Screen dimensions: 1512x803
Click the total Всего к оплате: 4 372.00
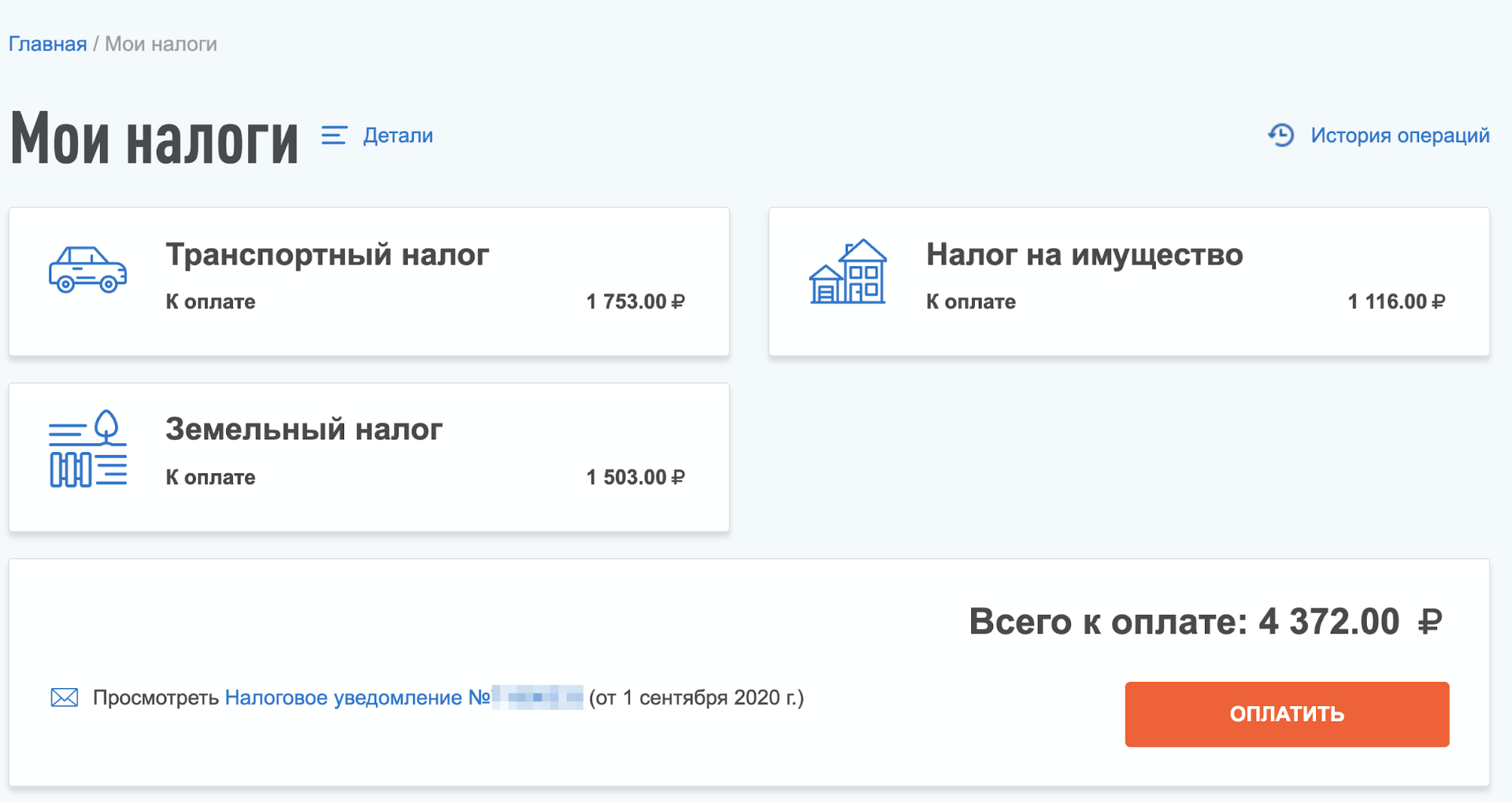click(1206, 622)
